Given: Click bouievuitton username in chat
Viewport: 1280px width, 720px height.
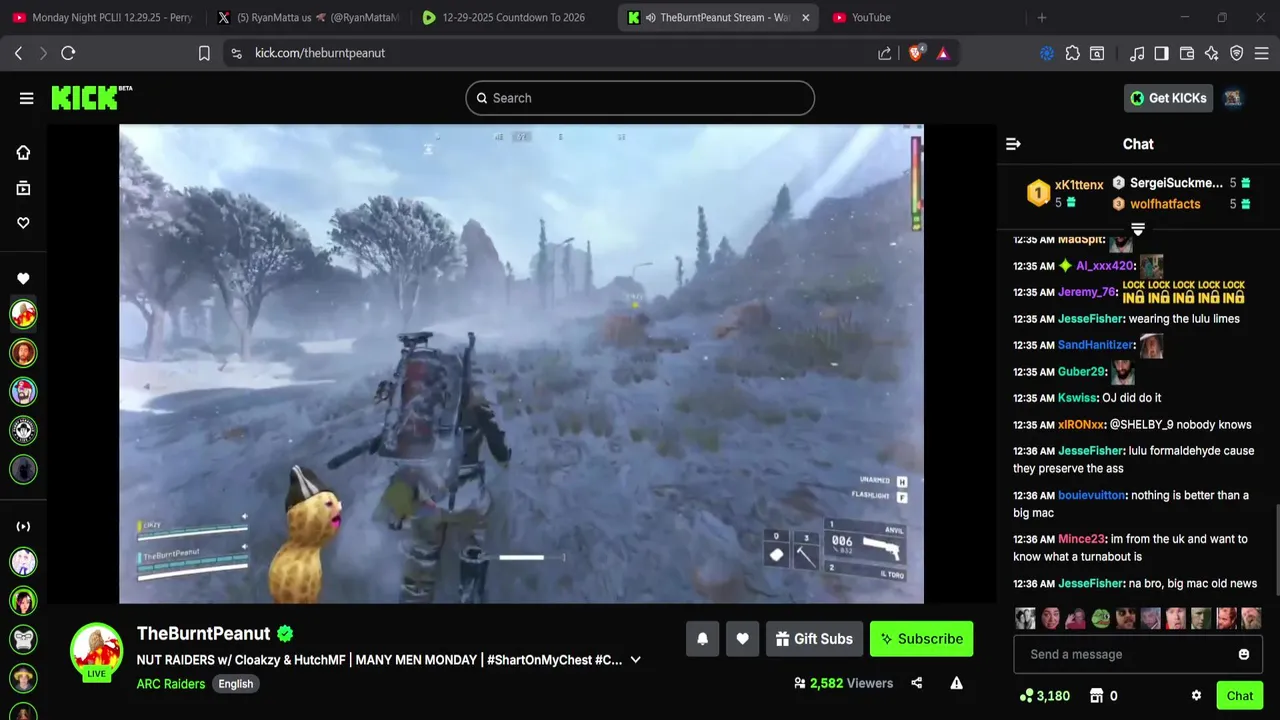Looking at the screenshot, I should [x=1092, y=495].
